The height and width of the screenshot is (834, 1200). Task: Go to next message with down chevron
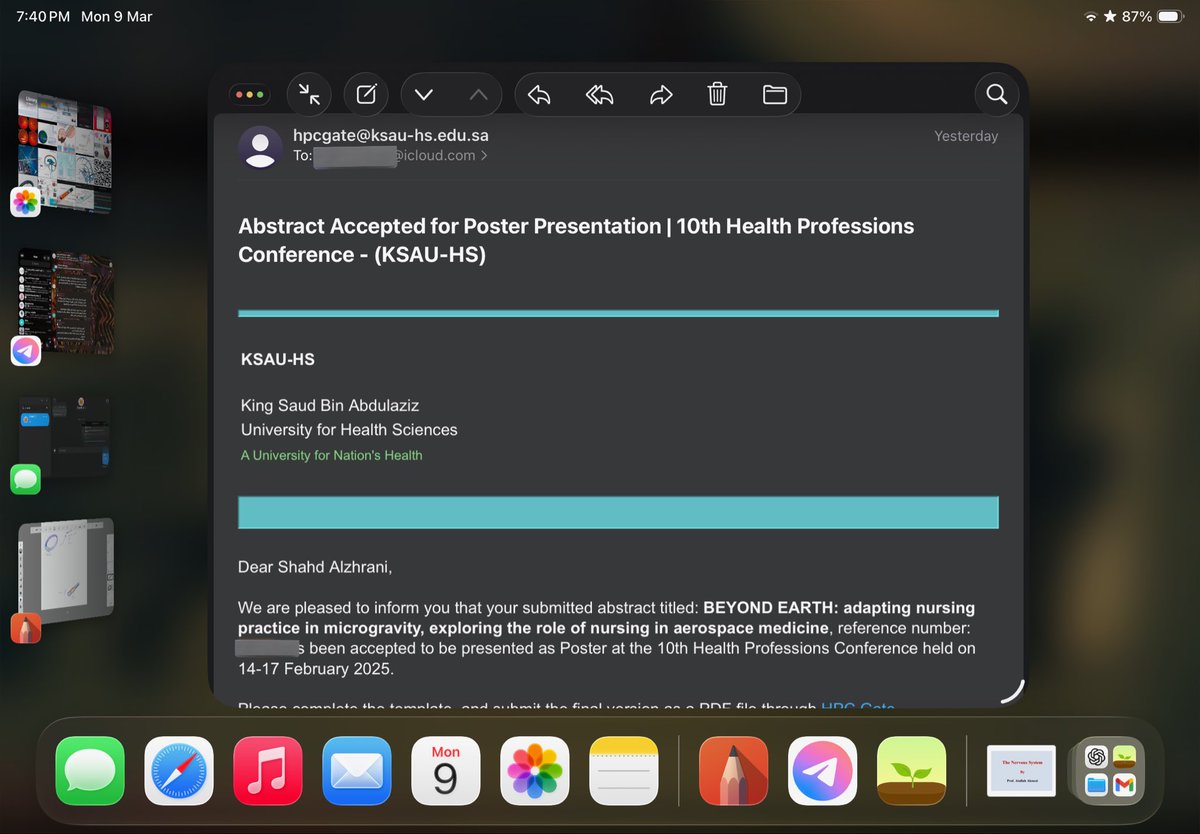tap(424, 95)
